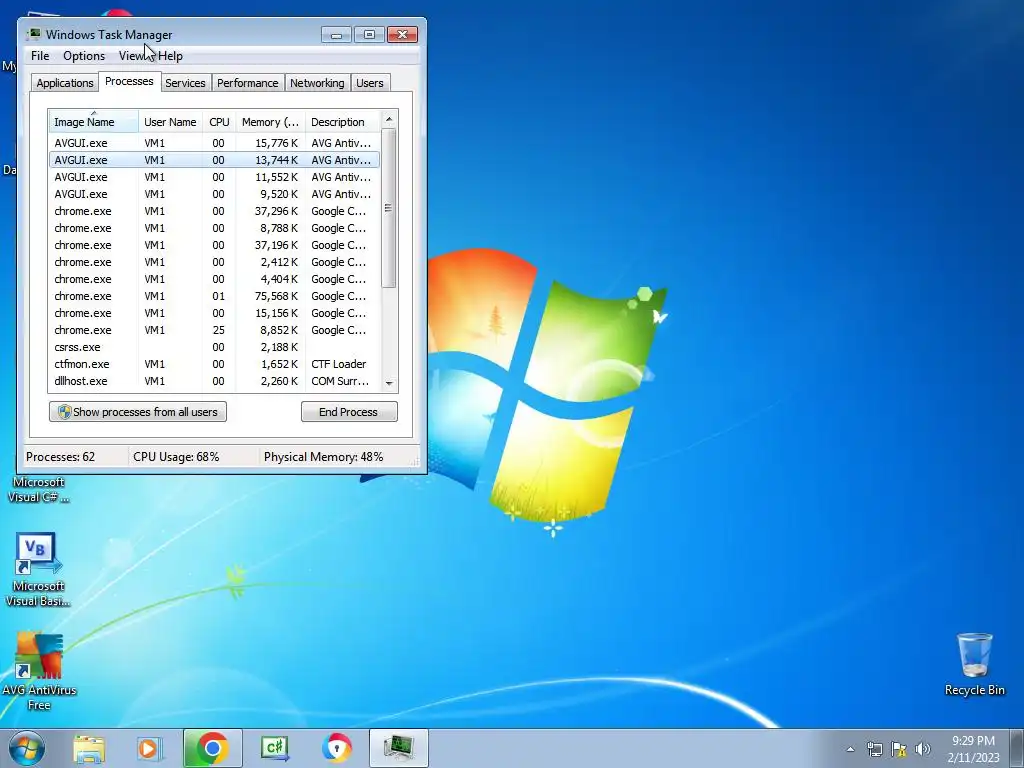Viewport: 1024px width, 768px height.
Task: Select chrome.exe row using 8,788 K
Action: pos(214,228)
